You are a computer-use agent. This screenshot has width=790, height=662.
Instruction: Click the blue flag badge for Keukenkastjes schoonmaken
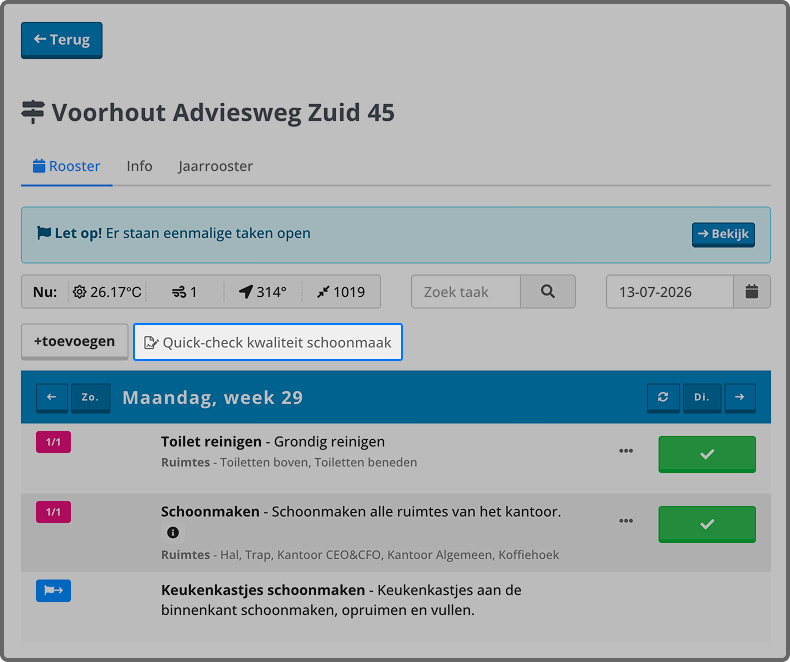pyautogui.click(x=53, y=590)
